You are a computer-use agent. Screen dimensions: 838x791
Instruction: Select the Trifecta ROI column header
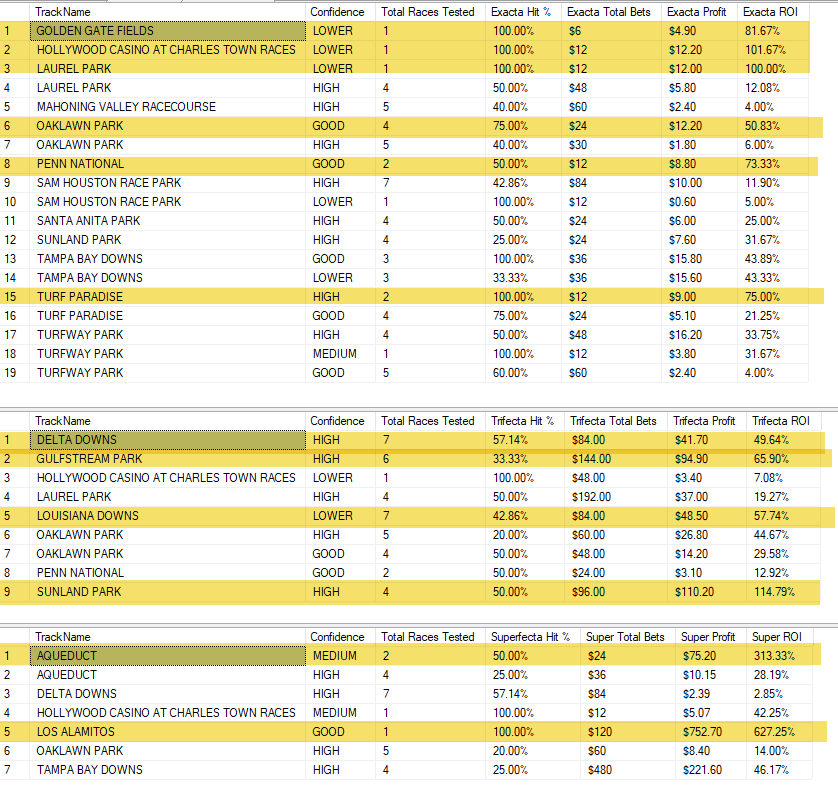[783, 421]
